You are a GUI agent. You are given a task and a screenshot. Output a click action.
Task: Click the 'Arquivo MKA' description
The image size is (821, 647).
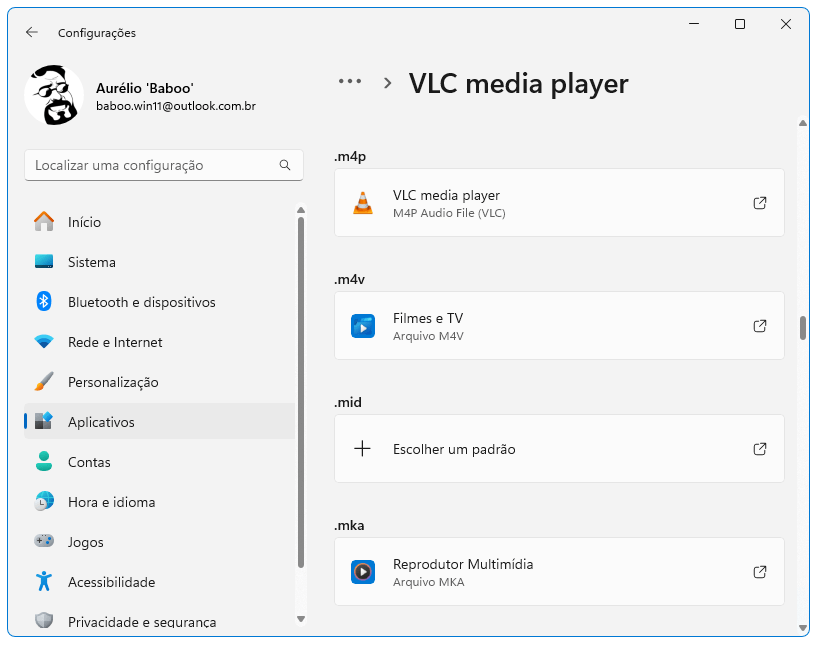428,582
